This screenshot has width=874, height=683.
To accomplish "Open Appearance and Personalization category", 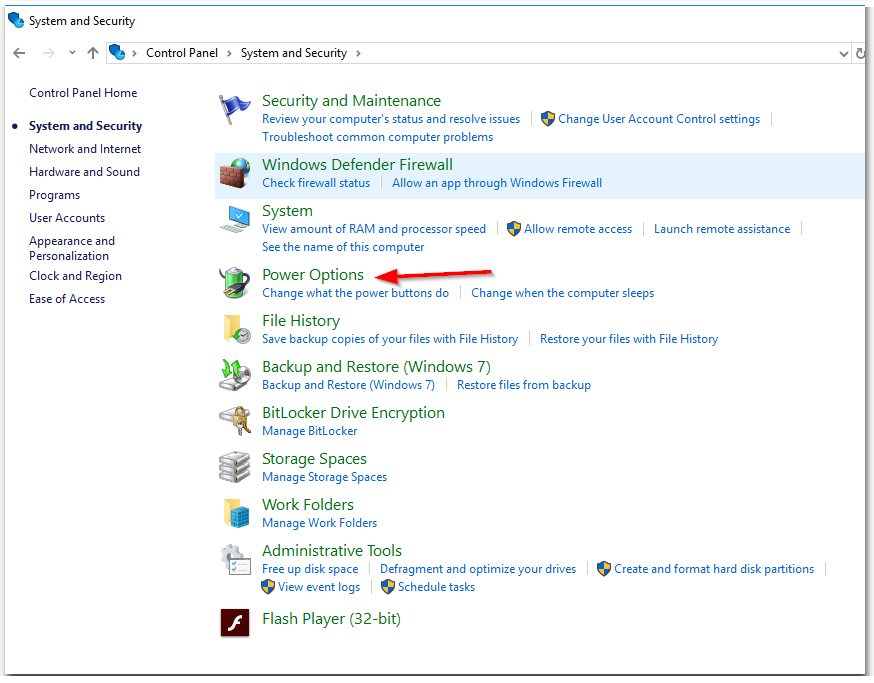I will tap(72, 248).
